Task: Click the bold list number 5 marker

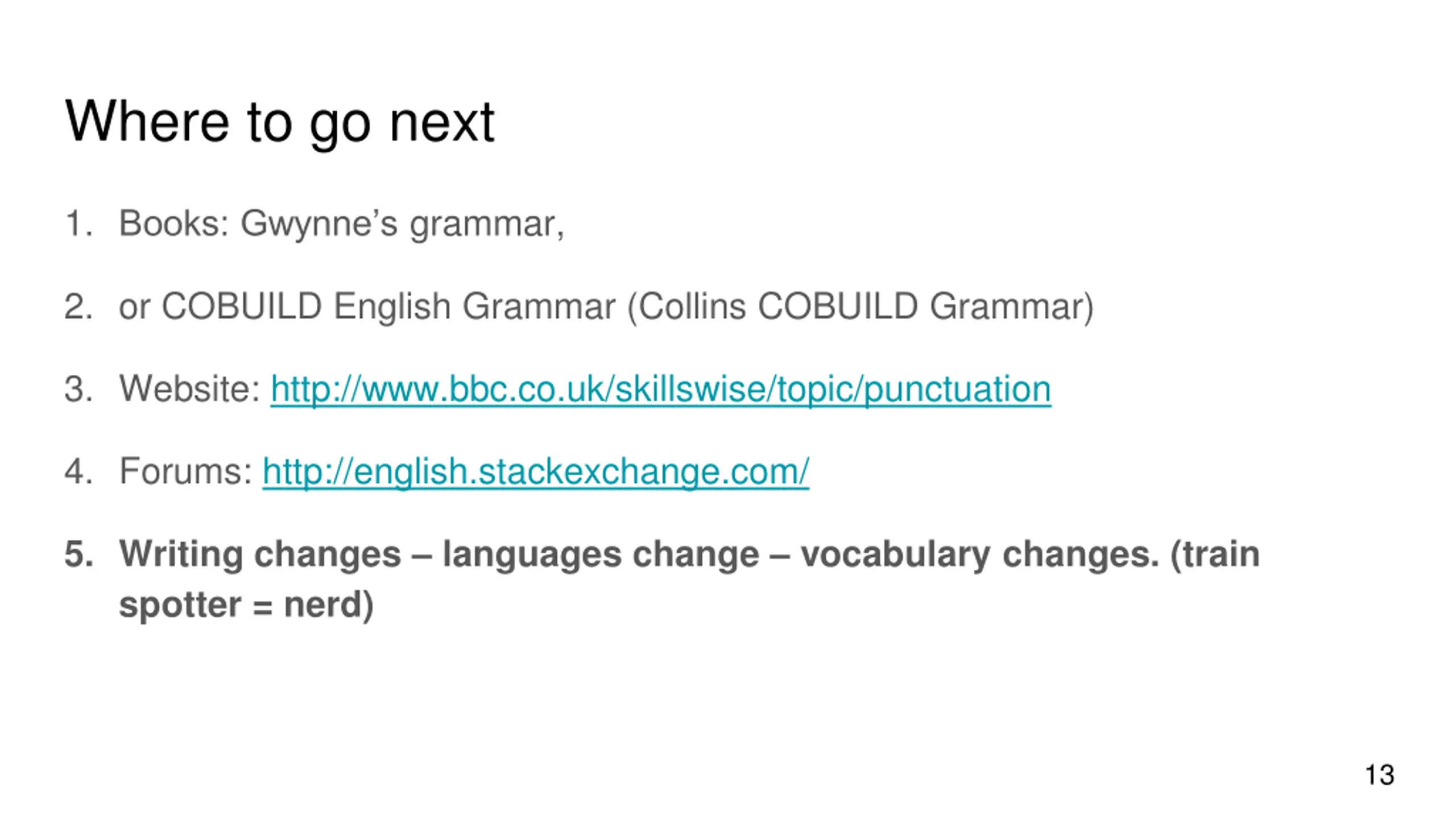Action: tap(78, 555)
